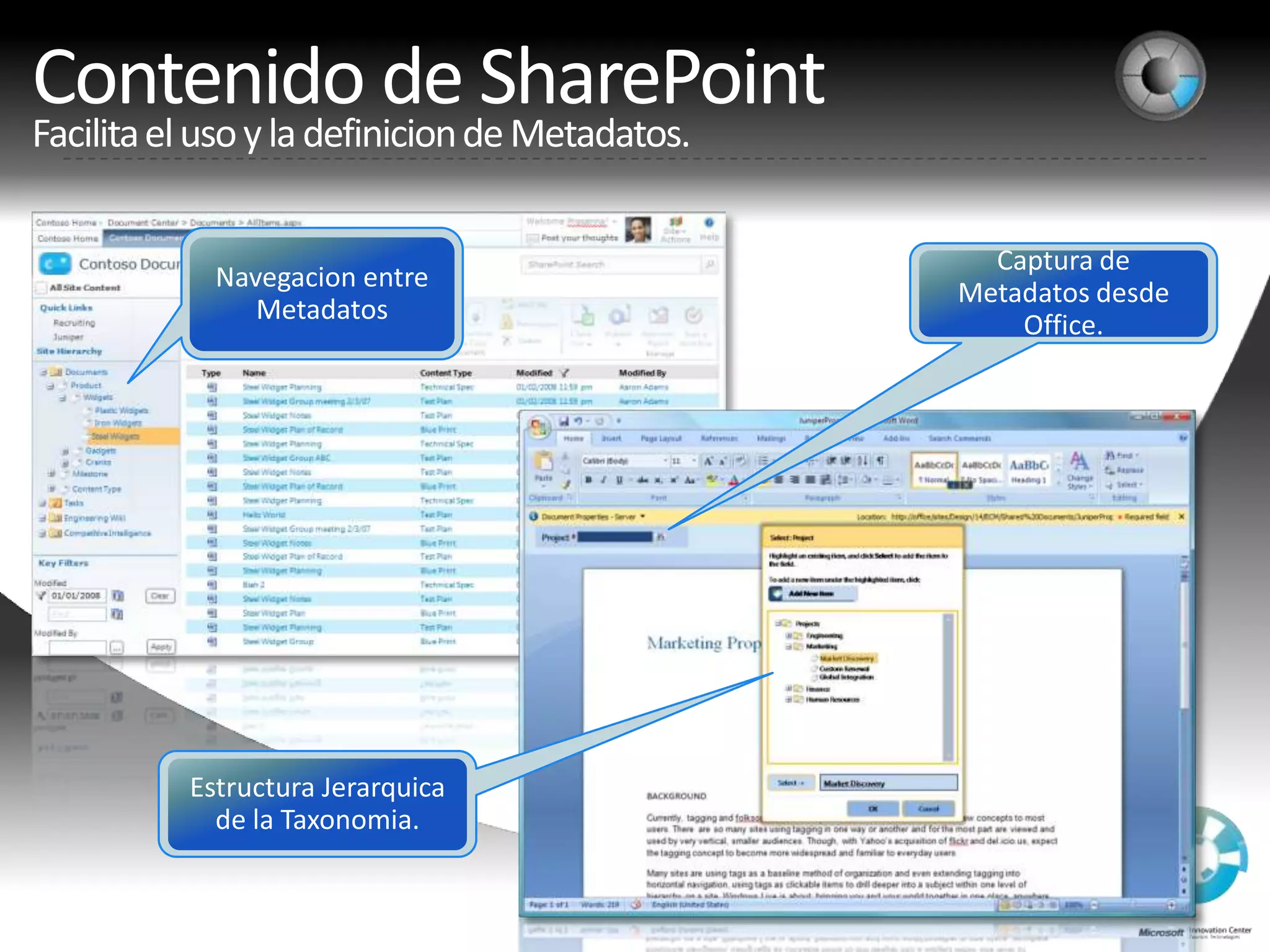This screenshot has width=1270, height=952.
Task: Open the Mailings tab in Word
Action: (x=771, y=438)
